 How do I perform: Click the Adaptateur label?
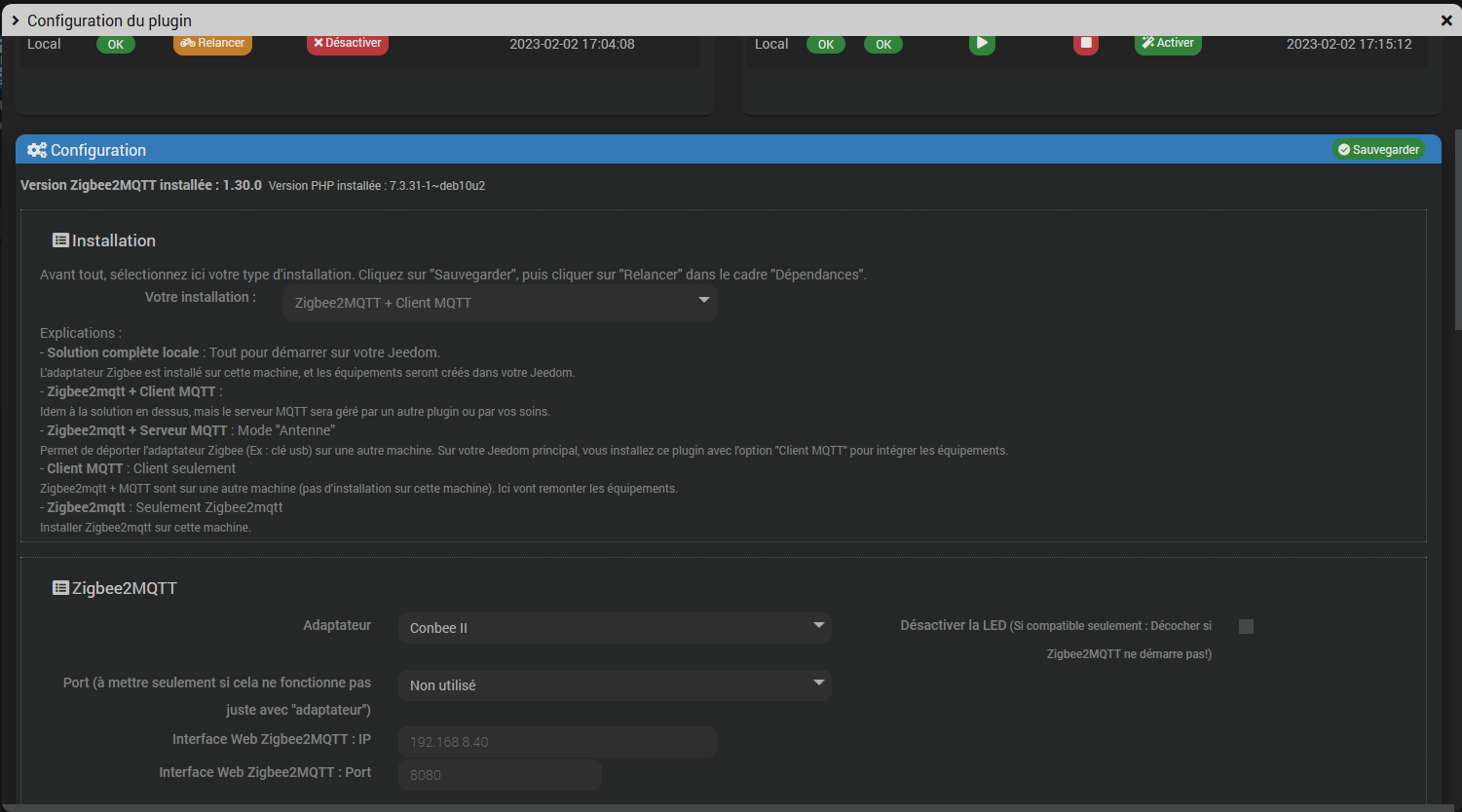click(337, 625)
